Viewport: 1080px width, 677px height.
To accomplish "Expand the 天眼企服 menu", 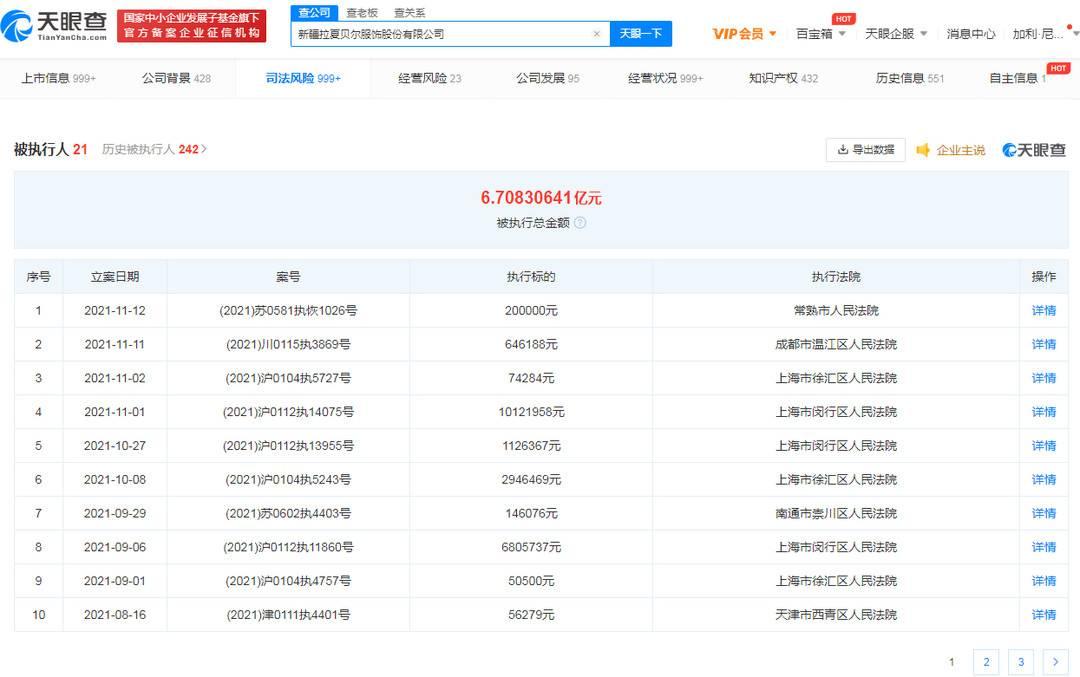I will [896, 34].
